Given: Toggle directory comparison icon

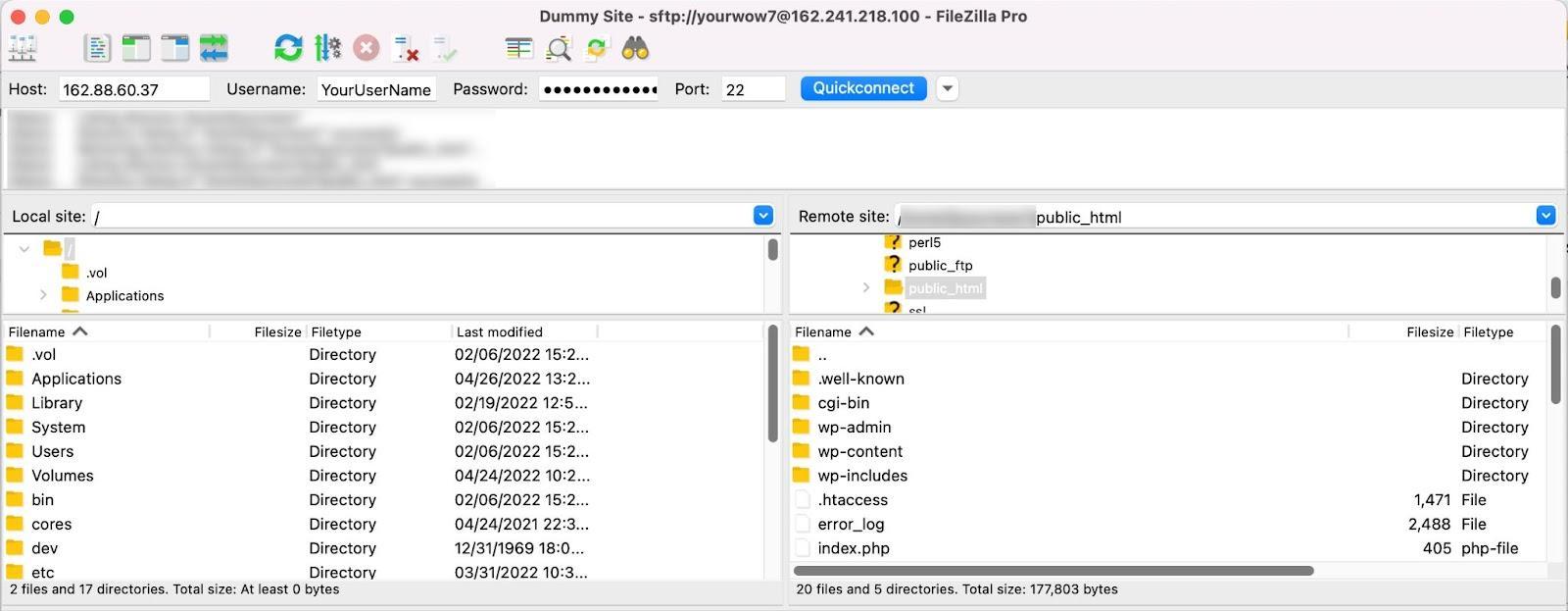Looking at the screenshot, I should [x=559, y=48].
